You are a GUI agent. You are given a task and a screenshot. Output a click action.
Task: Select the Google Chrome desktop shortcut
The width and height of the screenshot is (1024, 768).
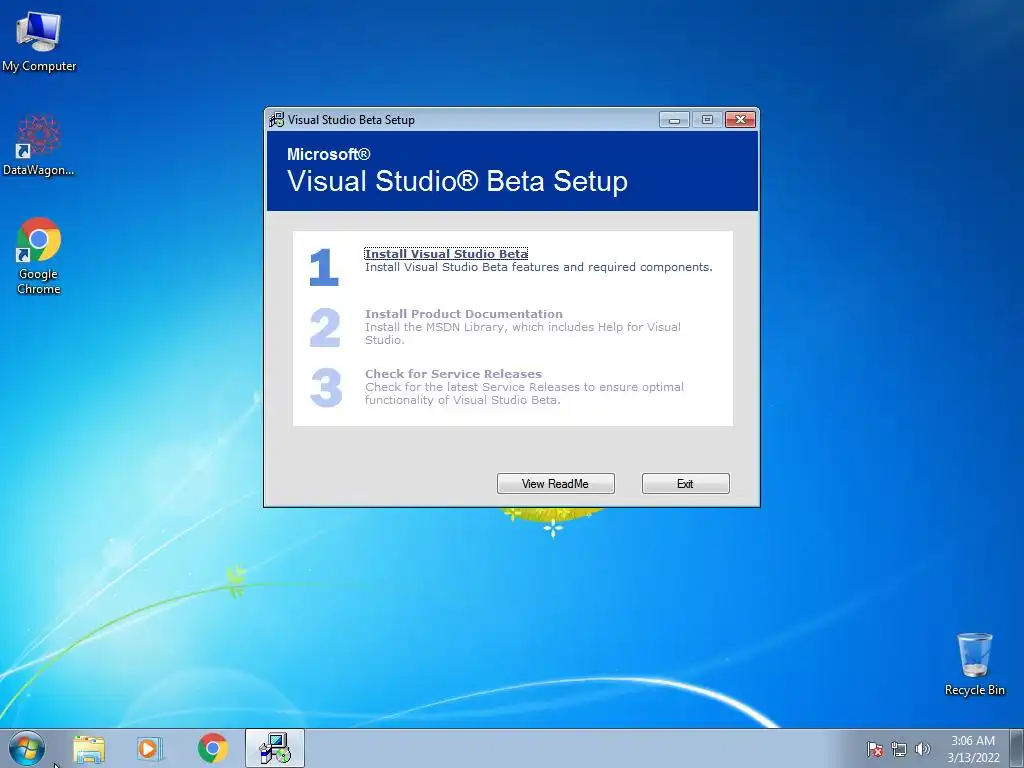(x=39, y=256)
